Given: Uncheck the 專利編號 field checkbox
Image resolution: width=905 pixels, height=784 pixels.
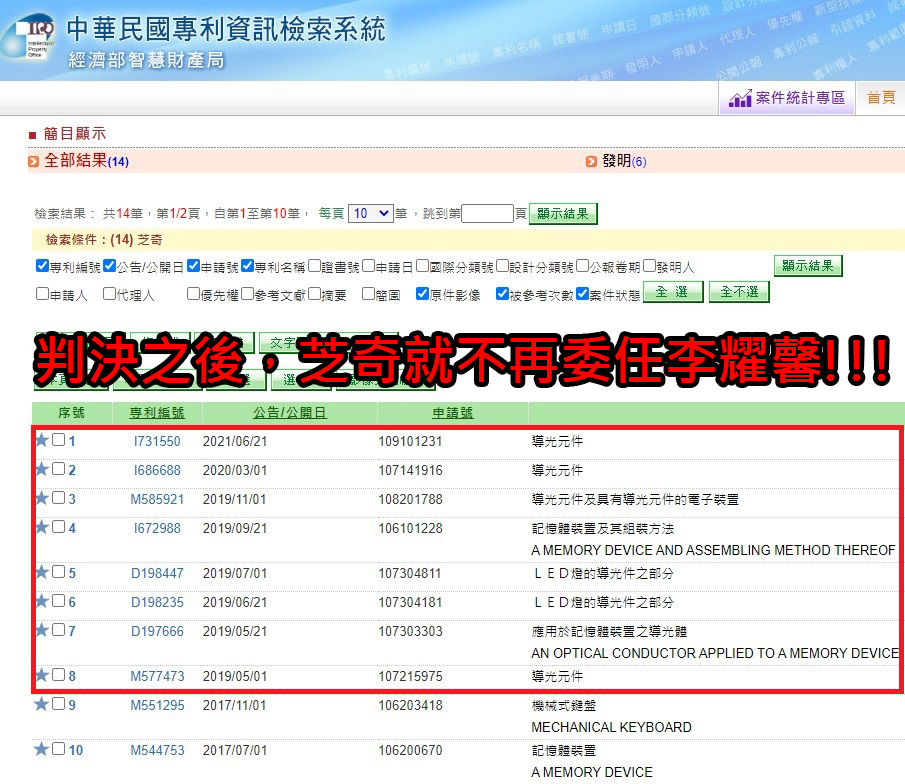Looking at the screenshot, I should pos(42,266).
